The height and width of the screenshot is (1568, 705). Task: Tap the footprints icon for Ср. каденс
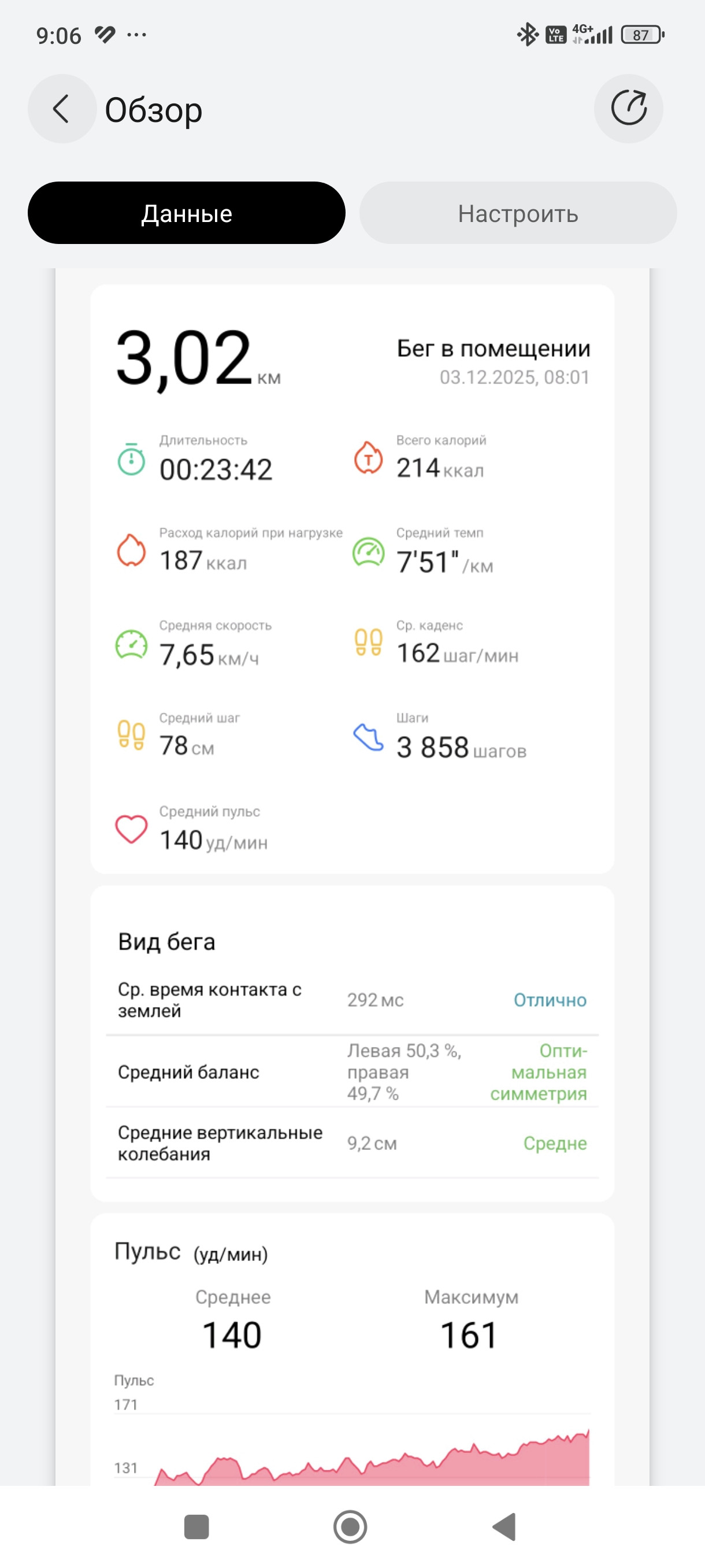click(369, 642)
